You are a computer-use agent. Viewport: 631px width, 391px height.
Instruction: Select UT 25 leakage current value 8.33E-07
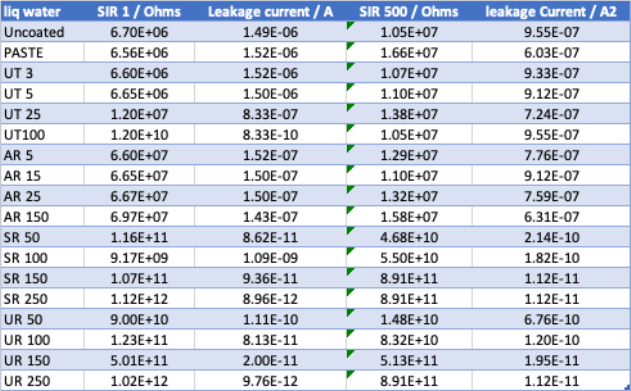270,114
